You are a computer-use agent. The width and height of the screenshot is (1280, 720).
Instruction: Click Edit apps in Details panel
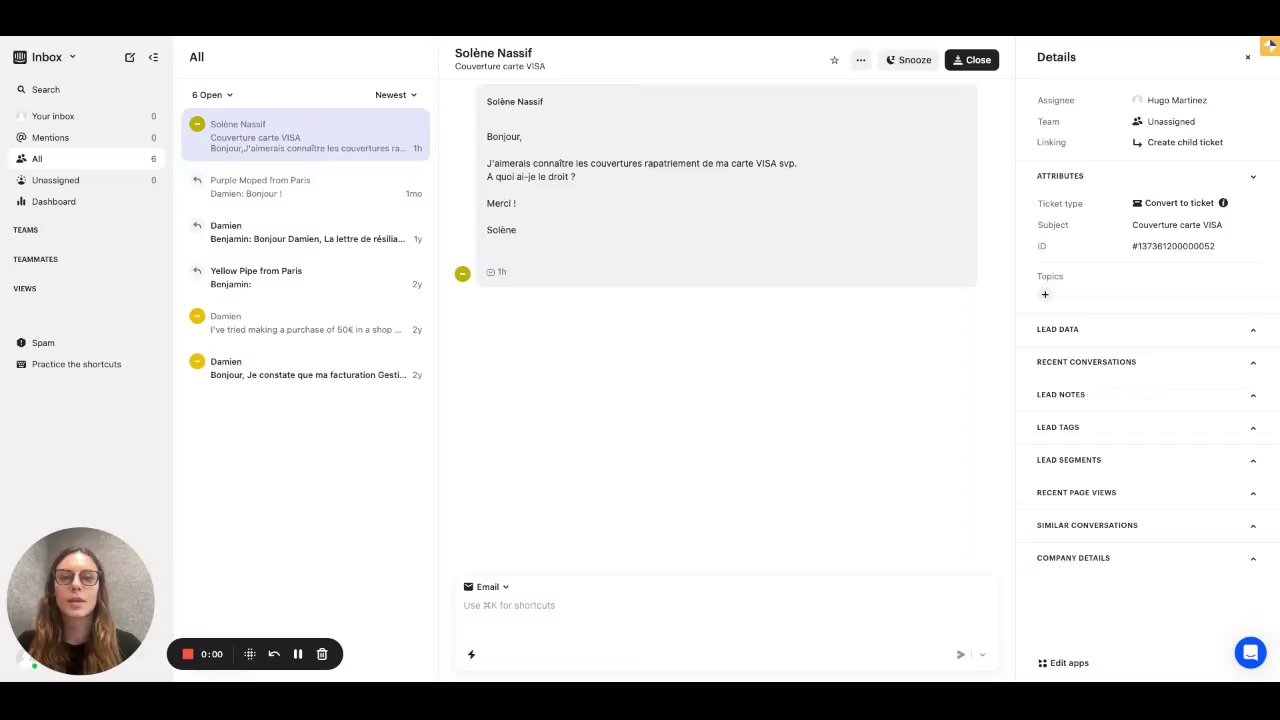pos(1063,663)
